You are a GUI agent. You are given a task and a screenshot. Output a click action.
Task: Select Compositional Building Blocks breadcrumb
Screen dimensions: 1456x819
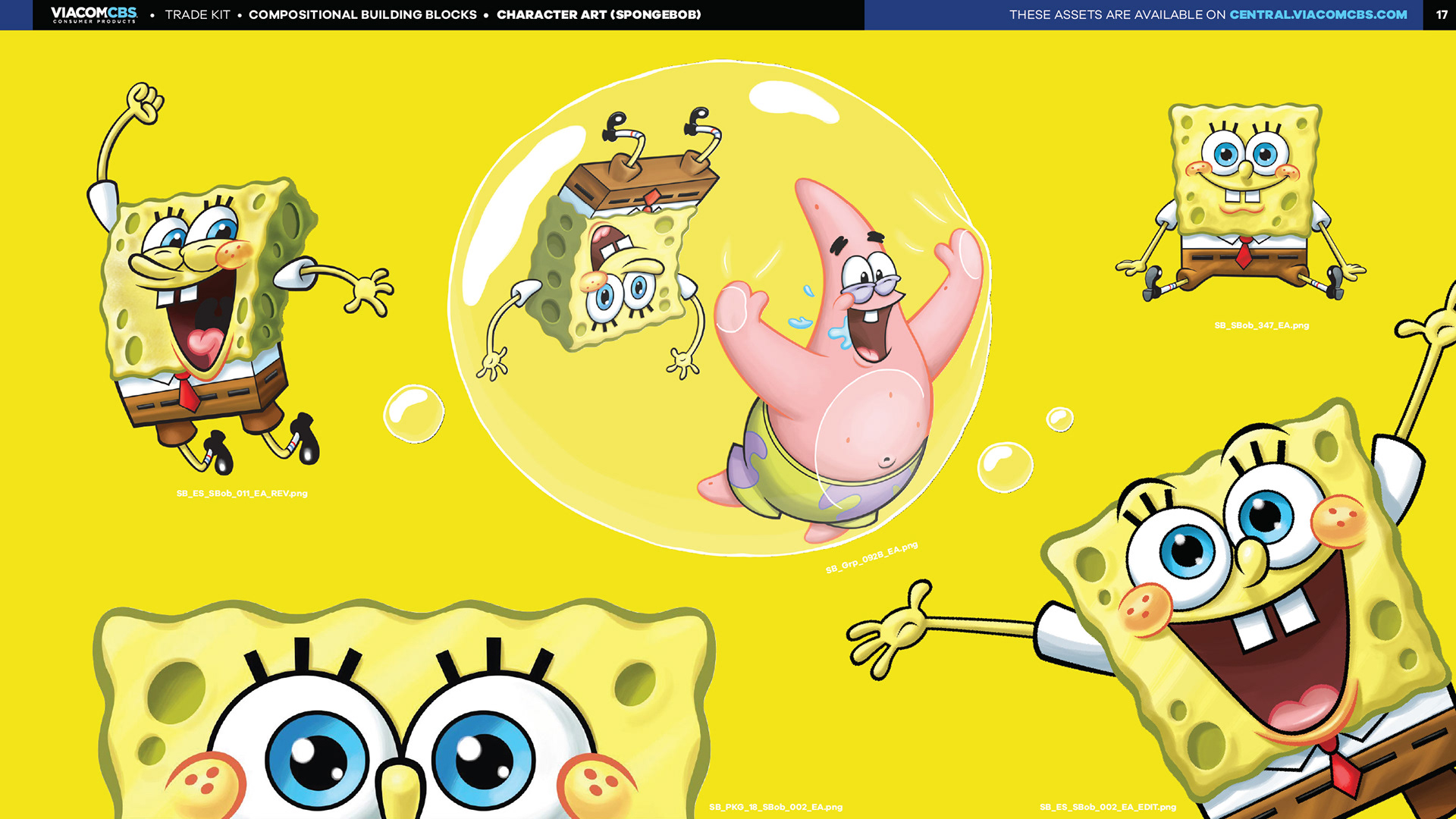pos(362,14)
